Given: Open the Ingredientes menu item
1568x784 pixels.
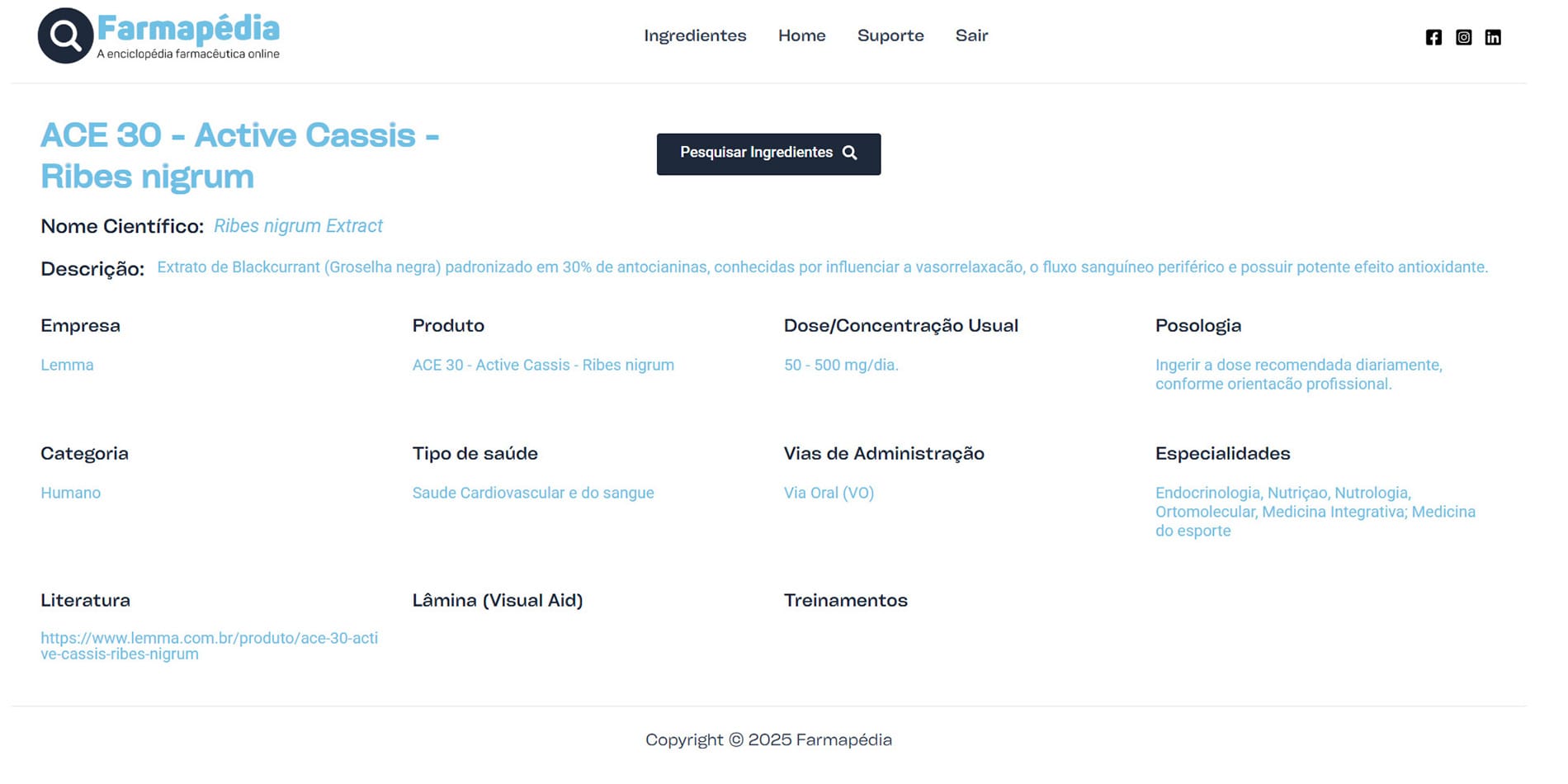Looking at the screenshot, I should point(695,35).
